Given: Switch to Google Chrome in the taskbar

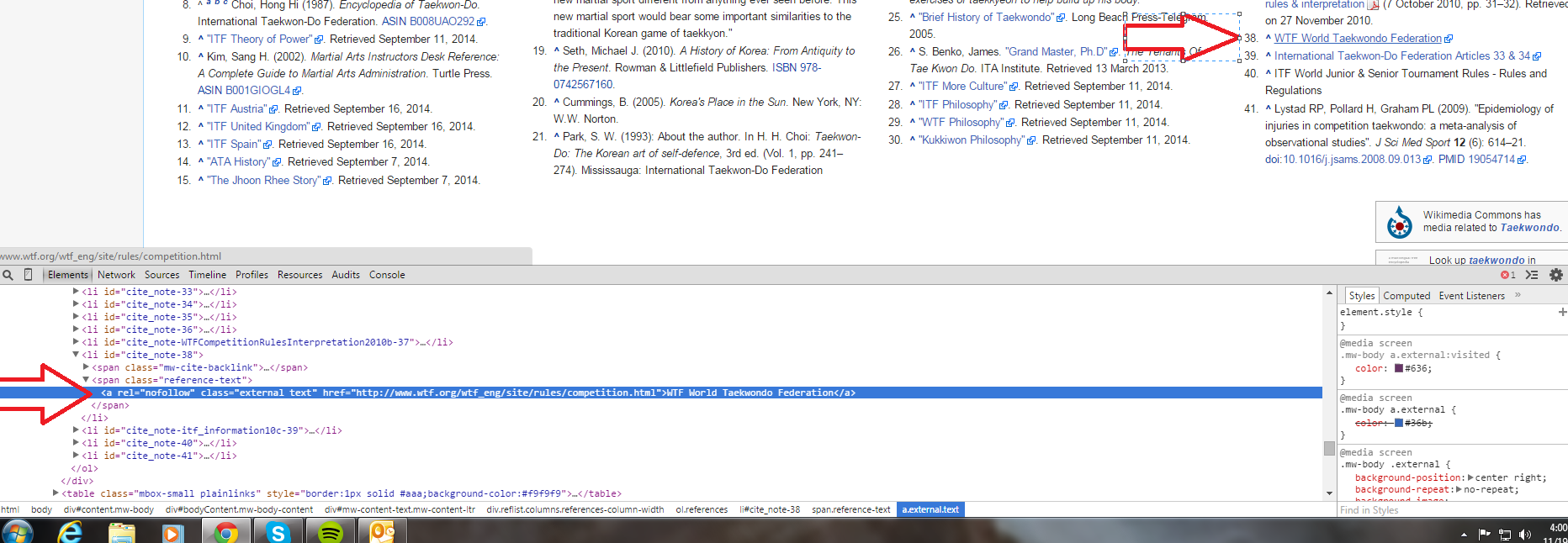Looking at the screenshot, I should [x=225, y=532].
